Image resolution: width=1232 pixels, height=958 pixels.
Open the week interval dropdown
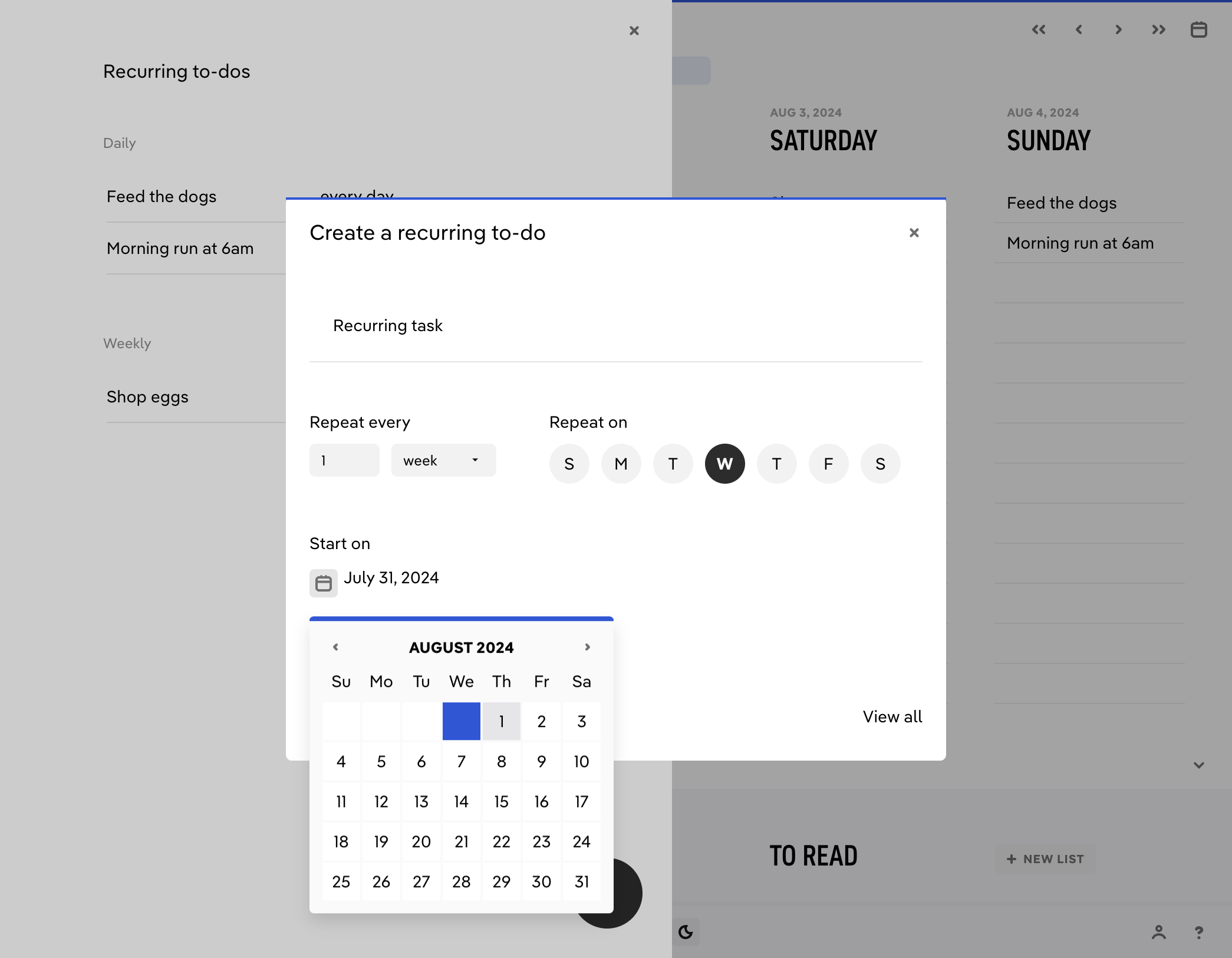pyautogui.click(x=443, y=460)
